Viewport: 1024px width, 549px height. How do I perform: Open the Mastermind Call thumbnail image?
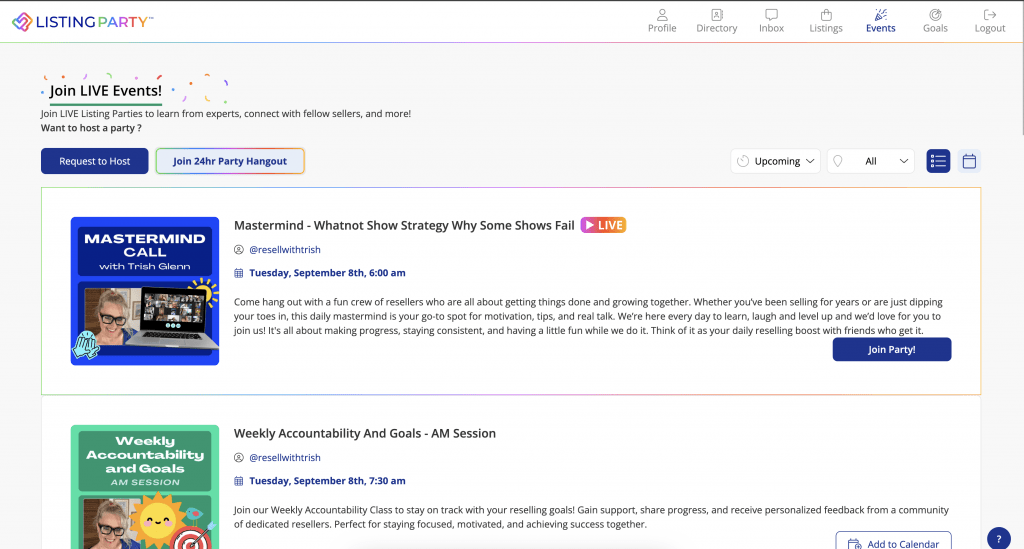145,291
